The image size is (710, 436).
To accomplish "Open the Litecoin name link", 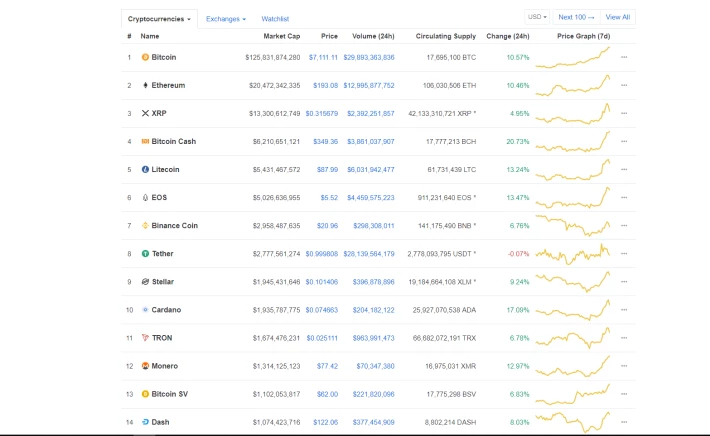I will pyautogui.click(x=165, y=169).
